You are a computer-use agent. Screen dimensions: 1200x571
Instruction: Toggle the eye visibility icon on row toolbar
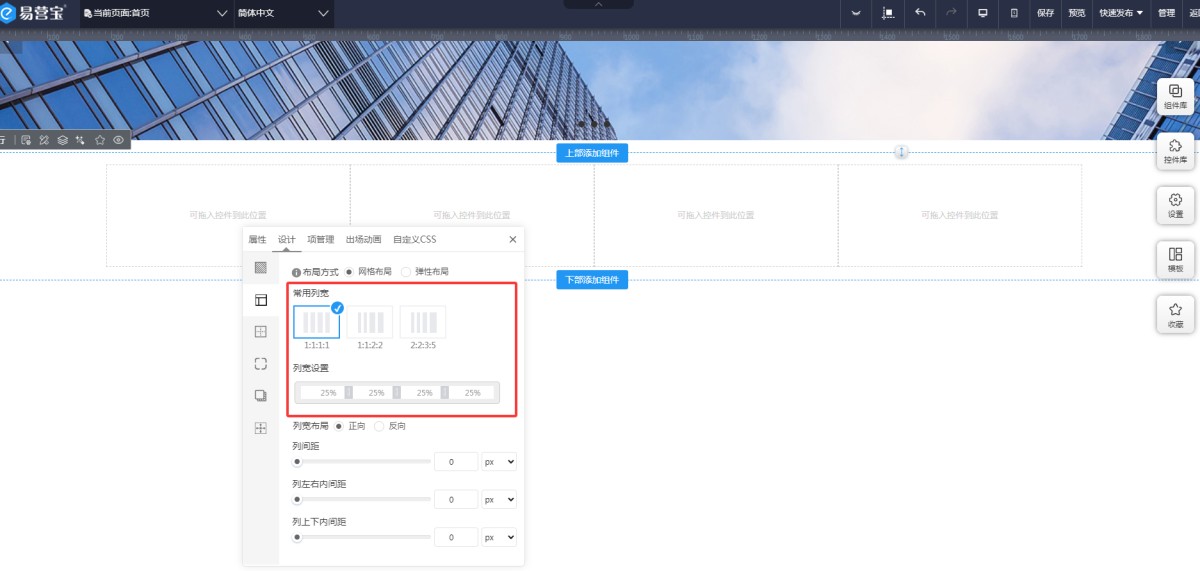coord(119,140)
